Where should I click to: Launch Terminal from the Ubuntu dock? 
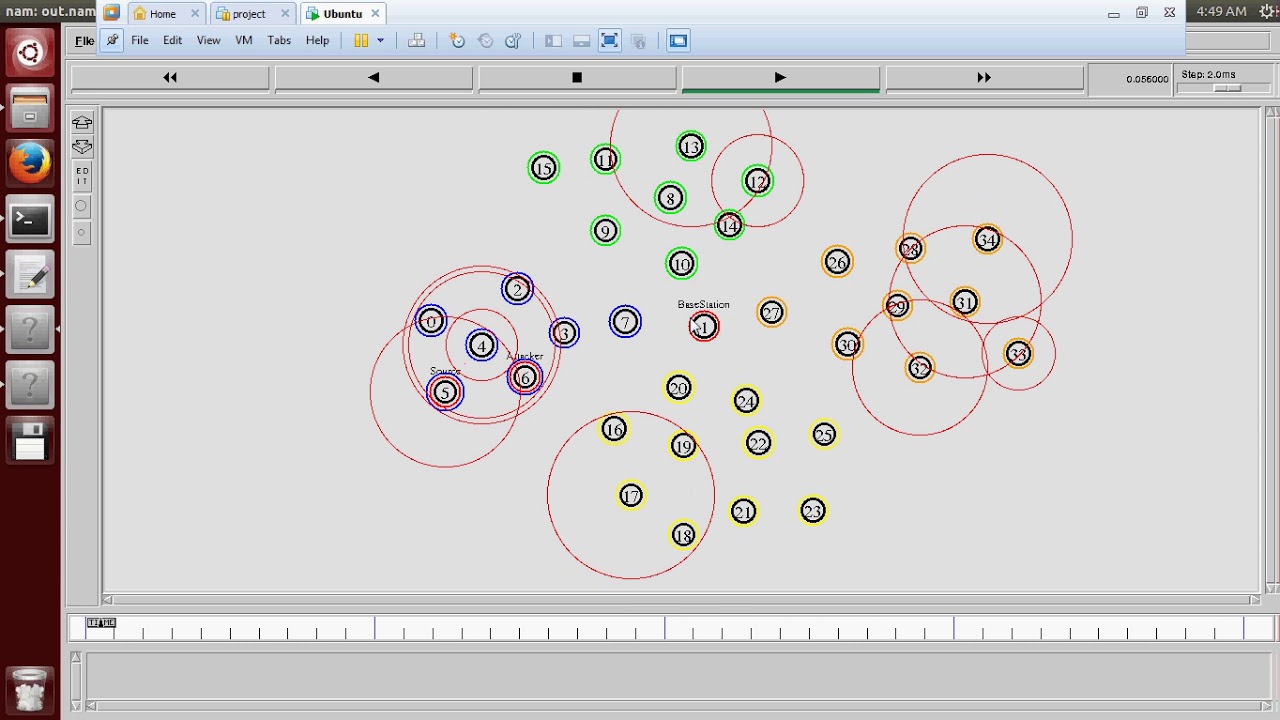click(x=30, y=220)
